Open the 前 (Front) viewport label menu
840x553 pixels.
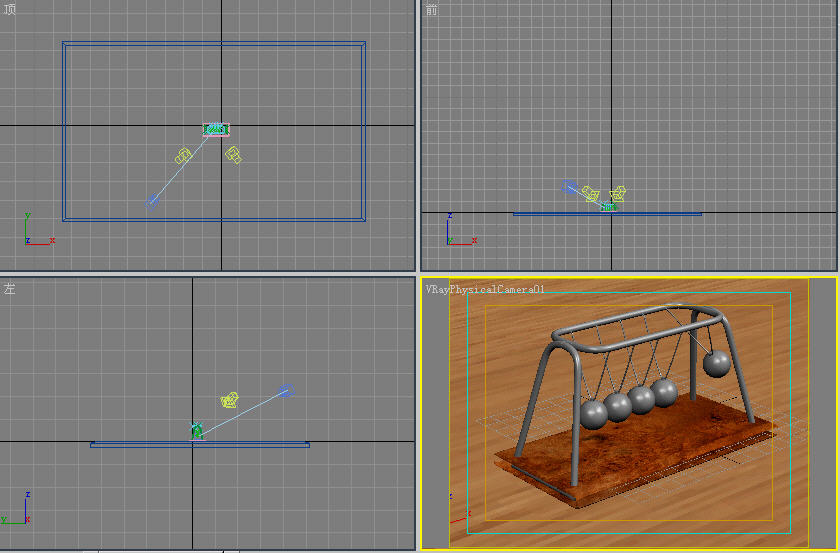point(431,10)
